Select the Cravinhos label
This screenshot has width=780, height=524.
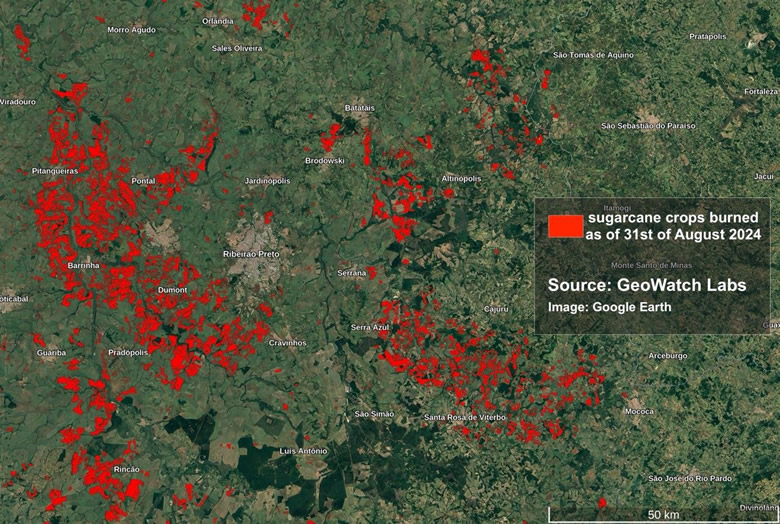pyautogui.click(x=287, y=343)
